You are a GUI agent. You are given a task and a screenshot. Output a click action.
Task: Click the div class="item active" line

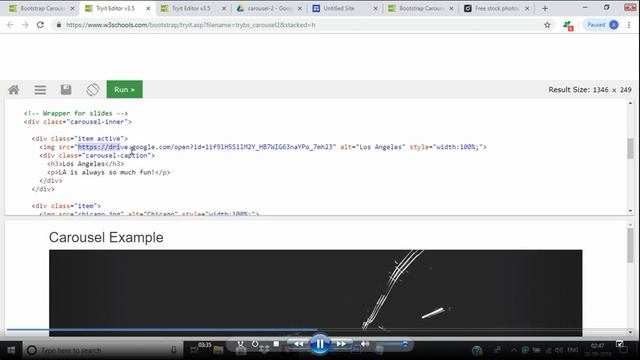[80, 138]
